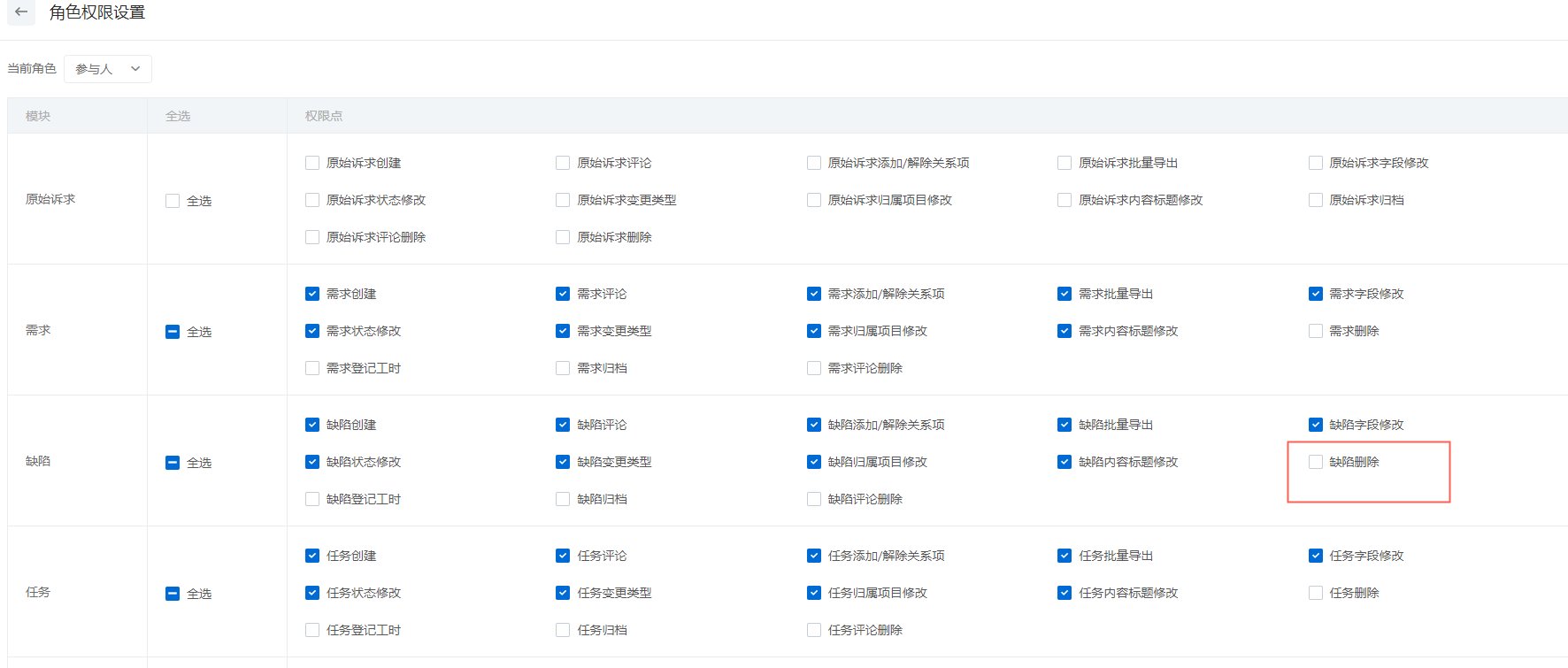The height and width of the screenshot is (668, 1568).
Task: Check 全选 for 原始诉求 module
Action: (173, 201)
